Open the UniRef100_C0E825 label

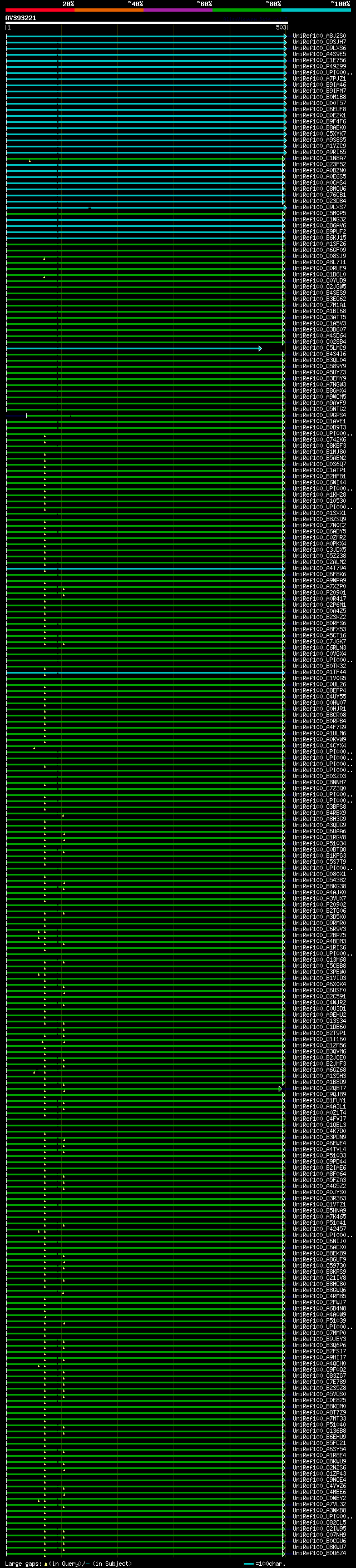(x=319, y=1400)
